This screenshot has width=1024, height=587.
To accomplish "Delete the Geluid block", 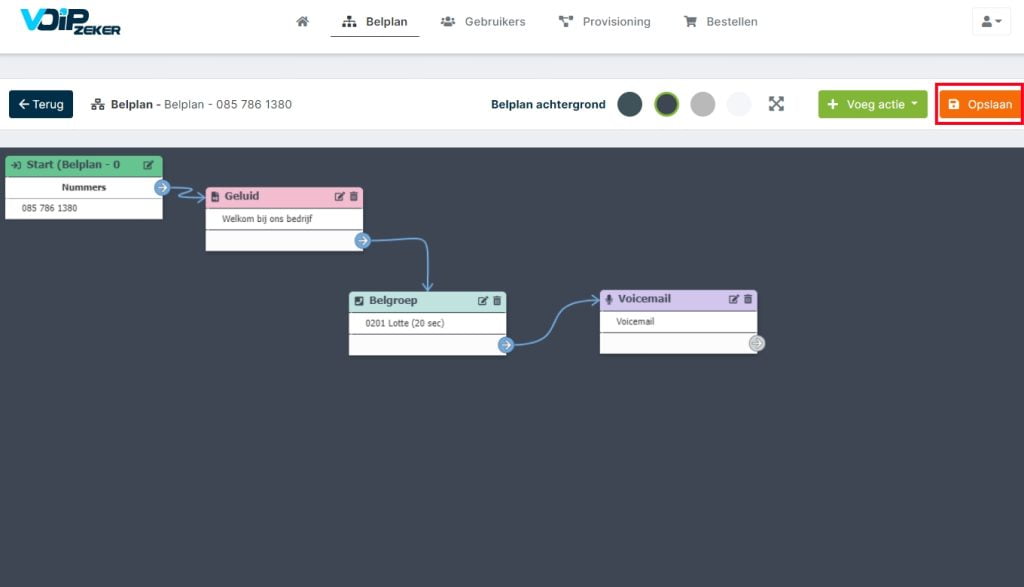I will [x=354, y=197].
